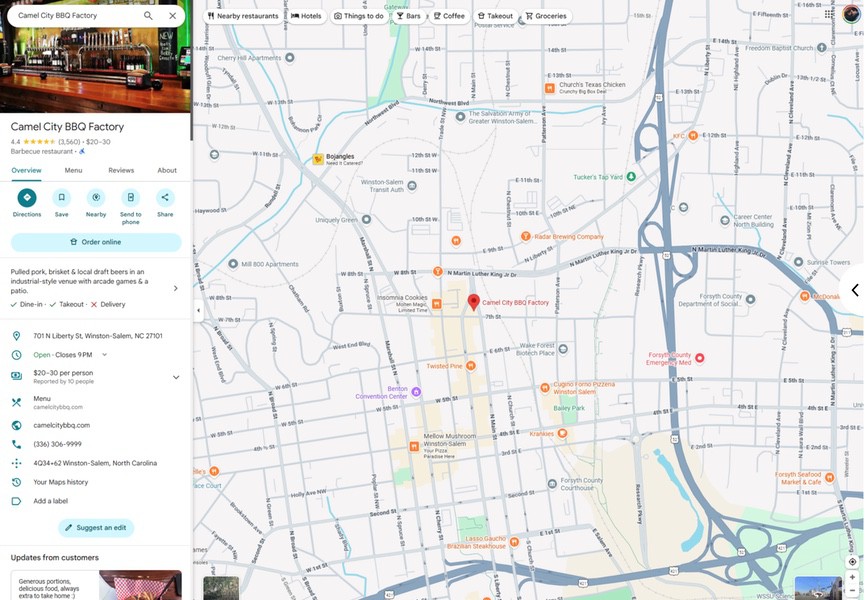865x600 pixels.
Task: Click the plus code 4Q34+62 Winston-Salem
Action: tap(95, 463)
